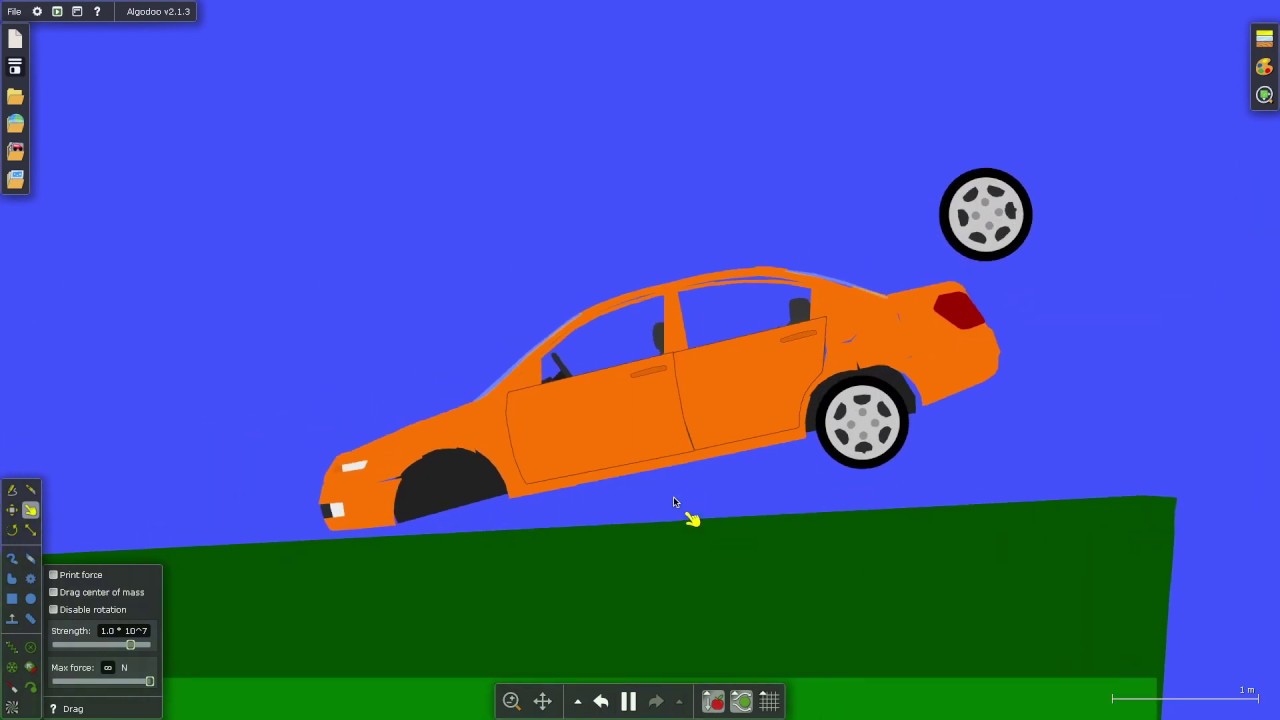The width and height of the screenshot is (1280, 720).
Task: Toggle gravity with the apple icon
Action: [x=713, y=702]
